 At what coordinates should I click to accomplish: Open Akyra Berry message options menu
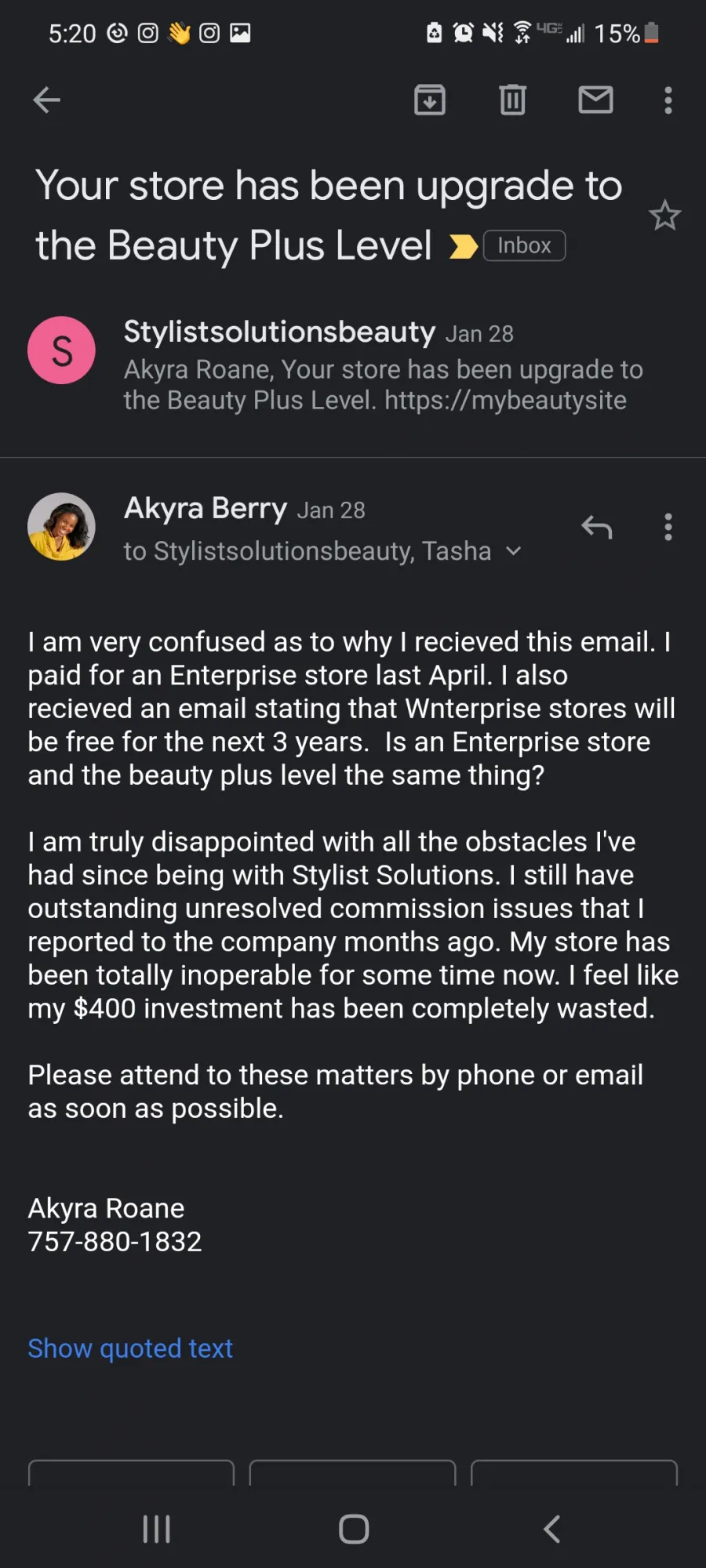tap(668, 528)
